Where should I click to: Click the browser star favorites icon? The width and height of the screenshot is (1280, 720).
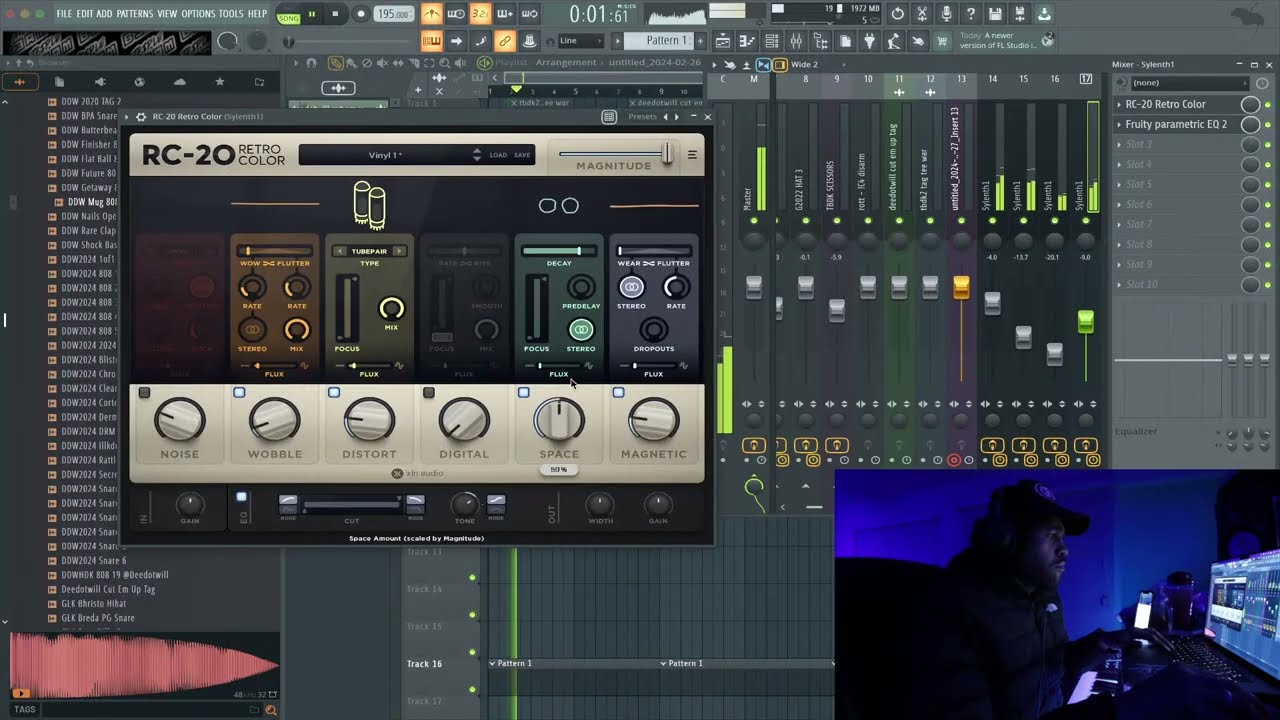click(219, 82)
